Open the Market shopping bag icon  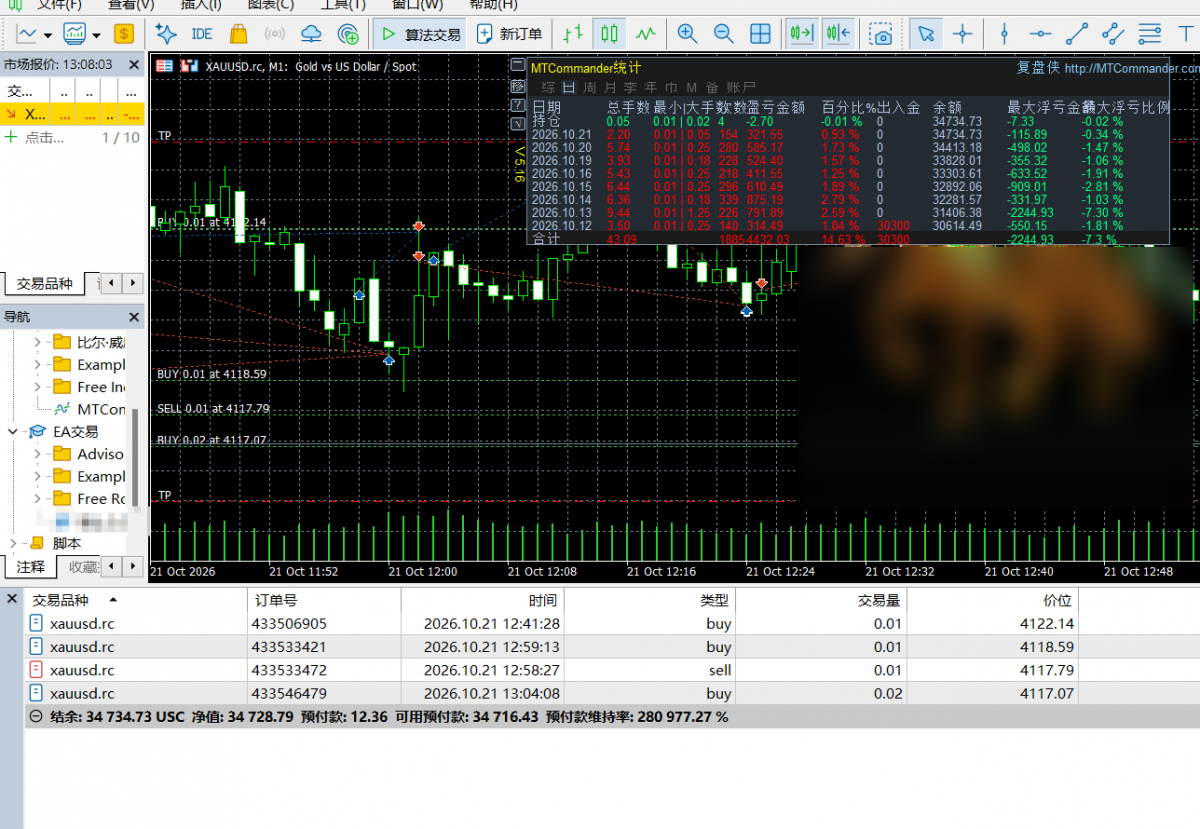(x=238, y=34)
